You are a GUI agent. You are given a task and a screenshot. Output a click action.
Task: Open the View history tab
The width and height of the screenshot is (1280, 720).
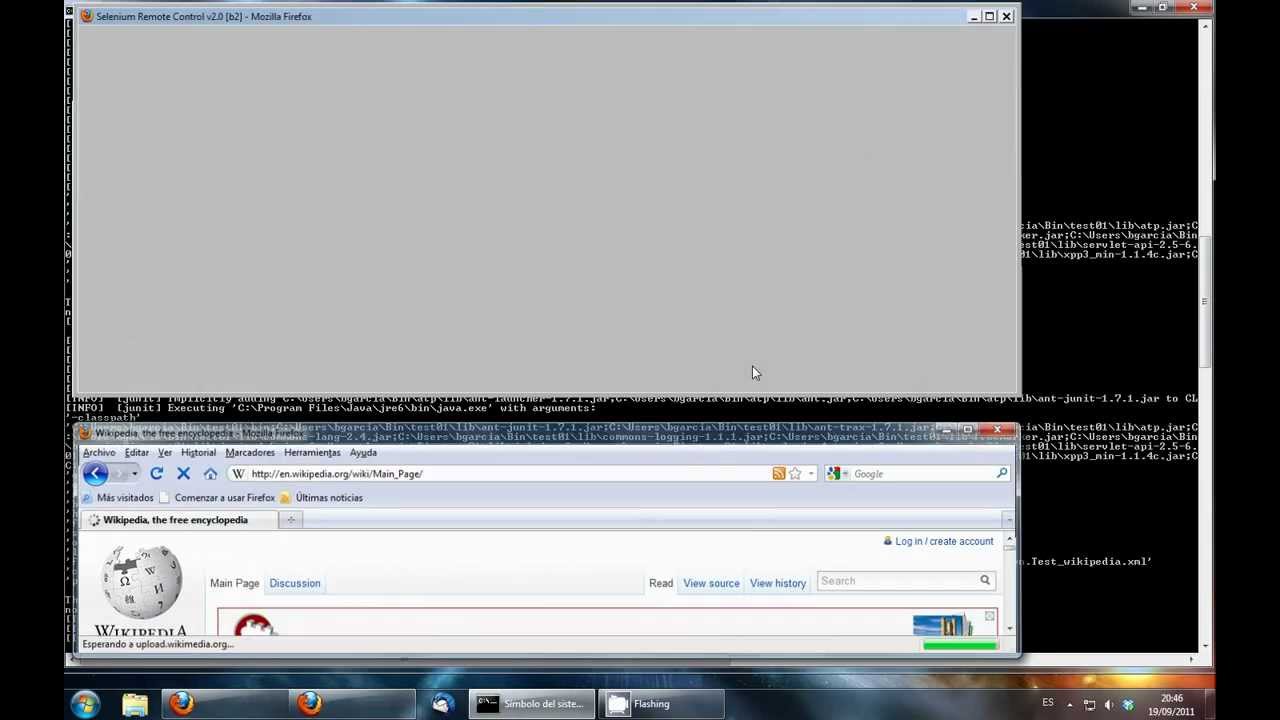point(778,583)
